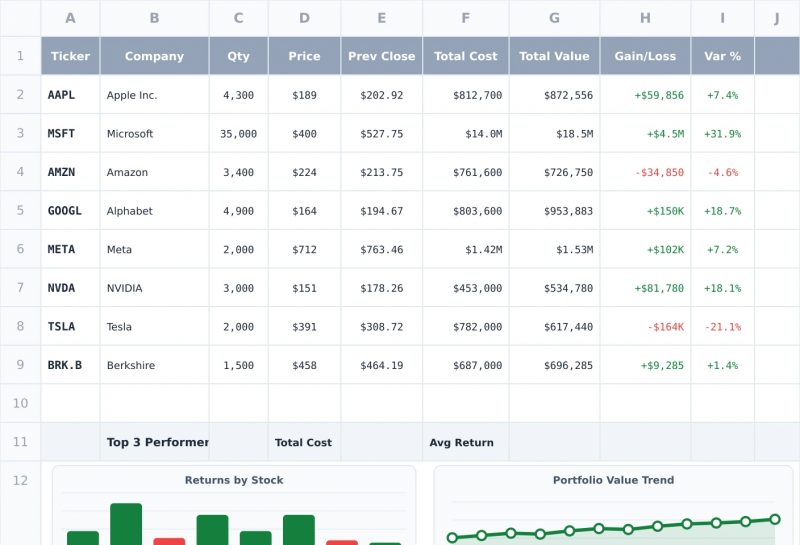Select row 2 header number
Viewport: 800px width, 545px height.
(x=20, y=94)
